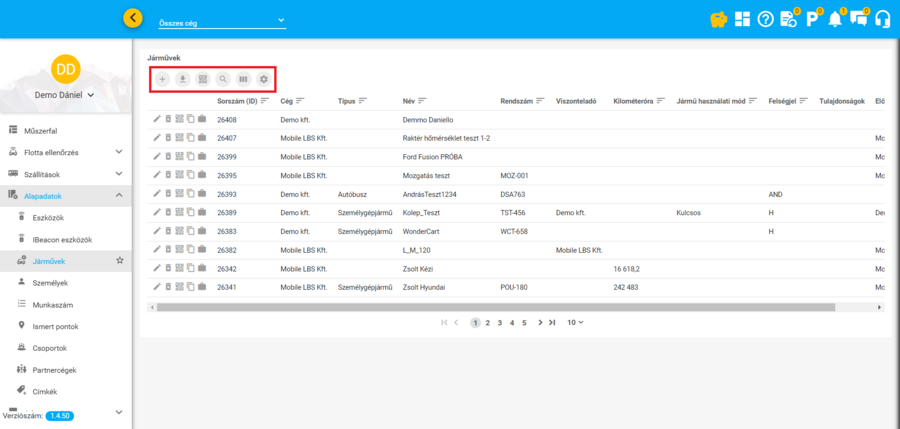The image size is (900, 429).
Task: Toggle favorite star next to Járművek
Action: coord(120,260)
